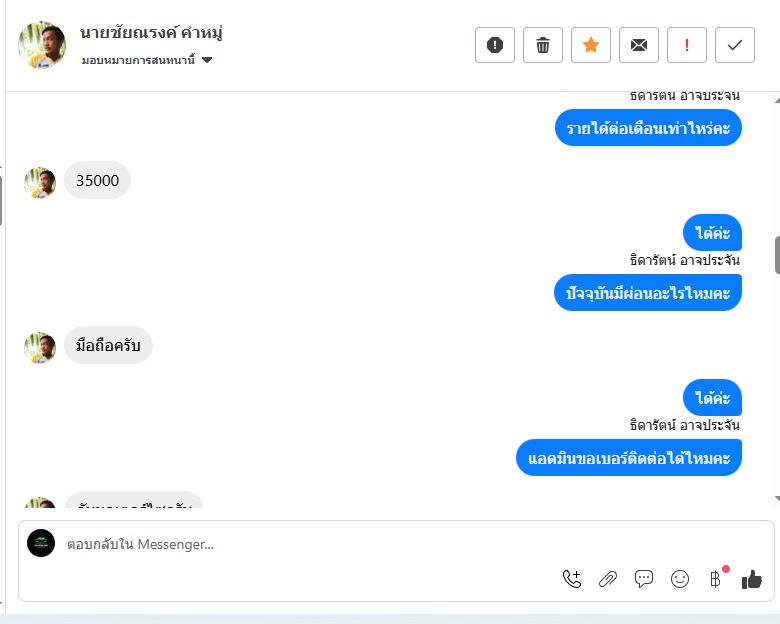Image resolution: width=780 pixels, height=624 pixels.
Task: Click the chat scrollbar thumb
Action: 777,255
